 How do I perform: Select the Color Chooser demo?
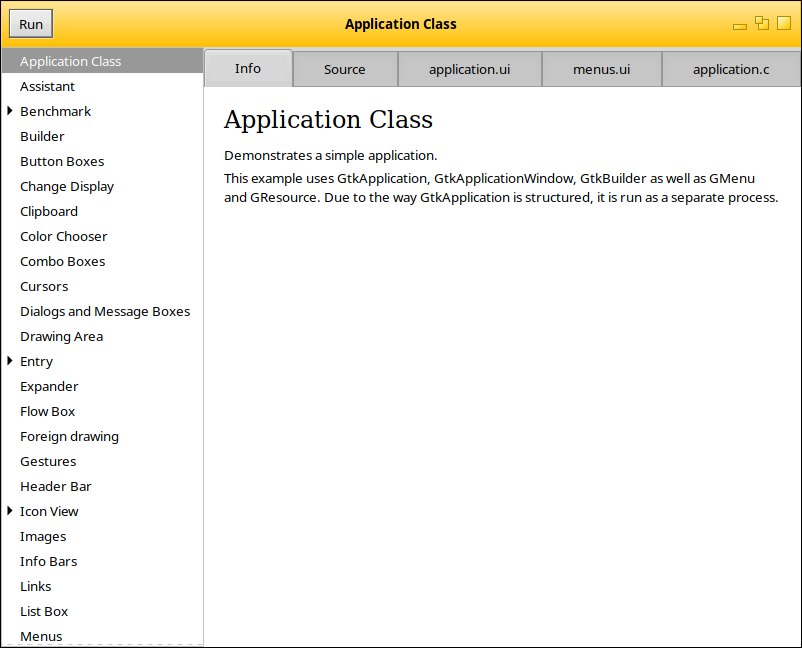point(102,237)
